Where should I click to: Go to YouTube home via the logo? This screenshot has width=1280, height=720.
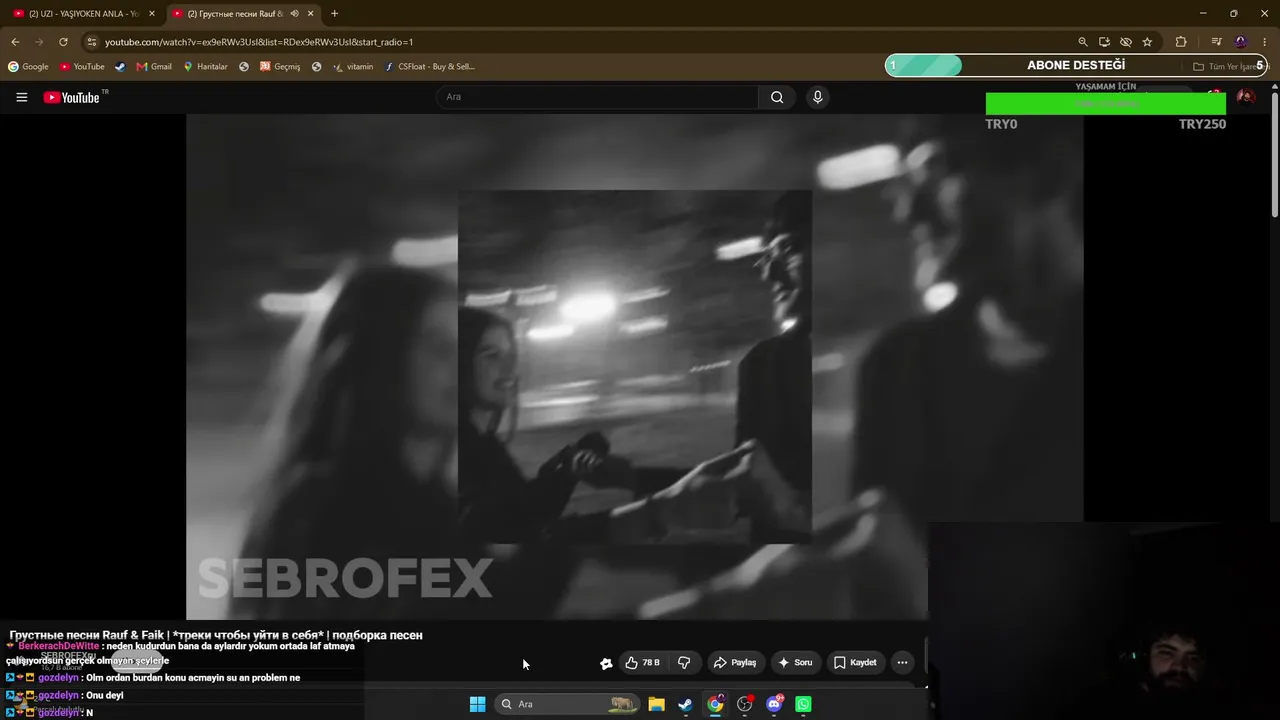(x=71, y=97)
